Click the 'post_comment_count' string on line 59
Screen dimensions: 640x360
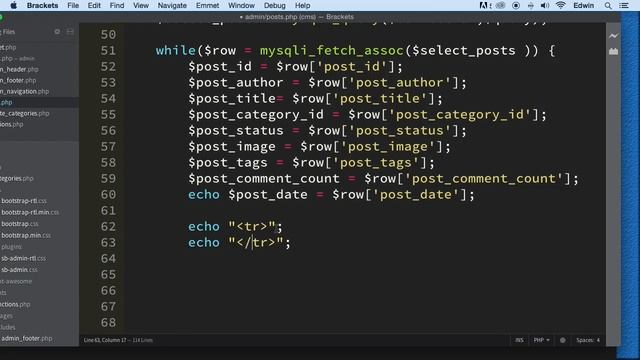(484, 178)
